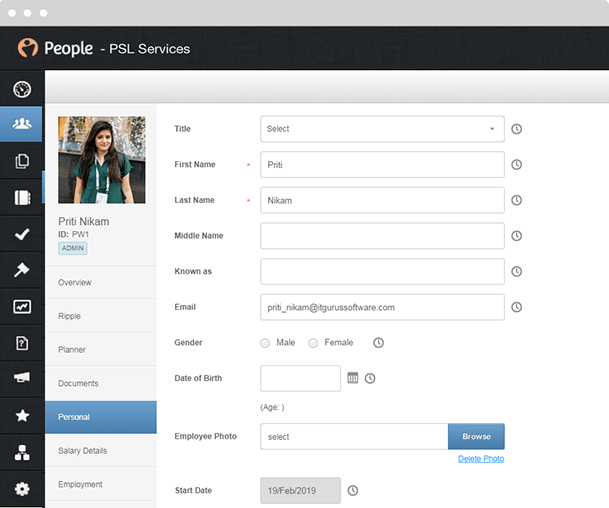View history clock icon for Date of Birth
The width and height of the screenshot is (609, 508).
tap(370, 378)
